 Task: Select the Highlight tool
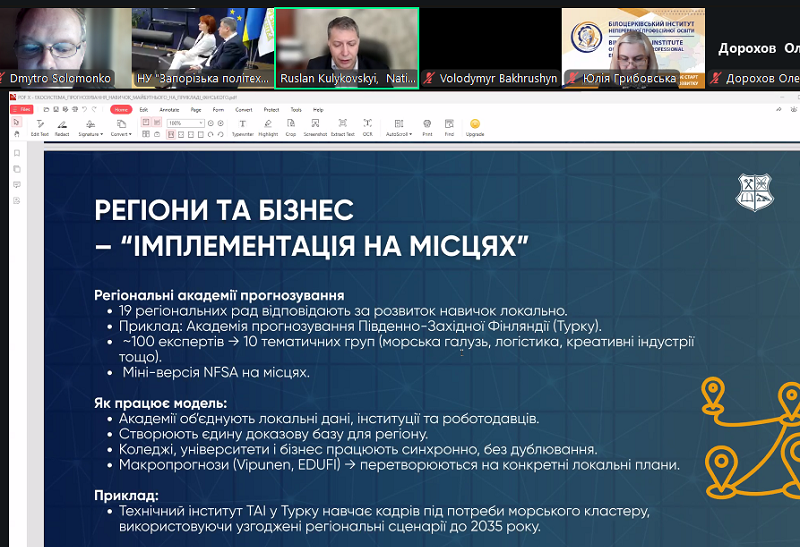pyautogui.click(x=268, y=128)
